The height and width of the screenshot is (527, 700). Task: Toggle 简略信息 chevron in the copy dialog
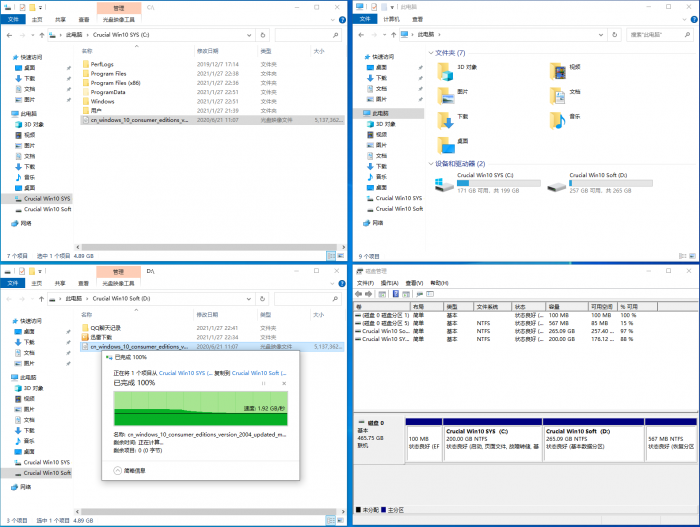tap(118, 468)
